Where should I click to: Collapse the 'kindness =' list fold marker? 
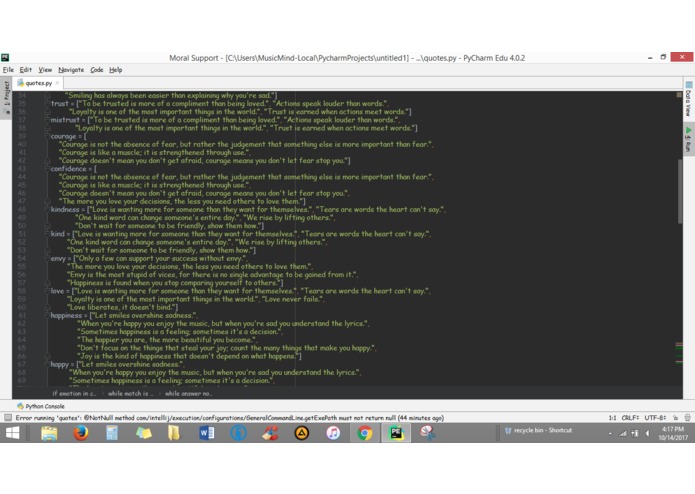[47, 209]
